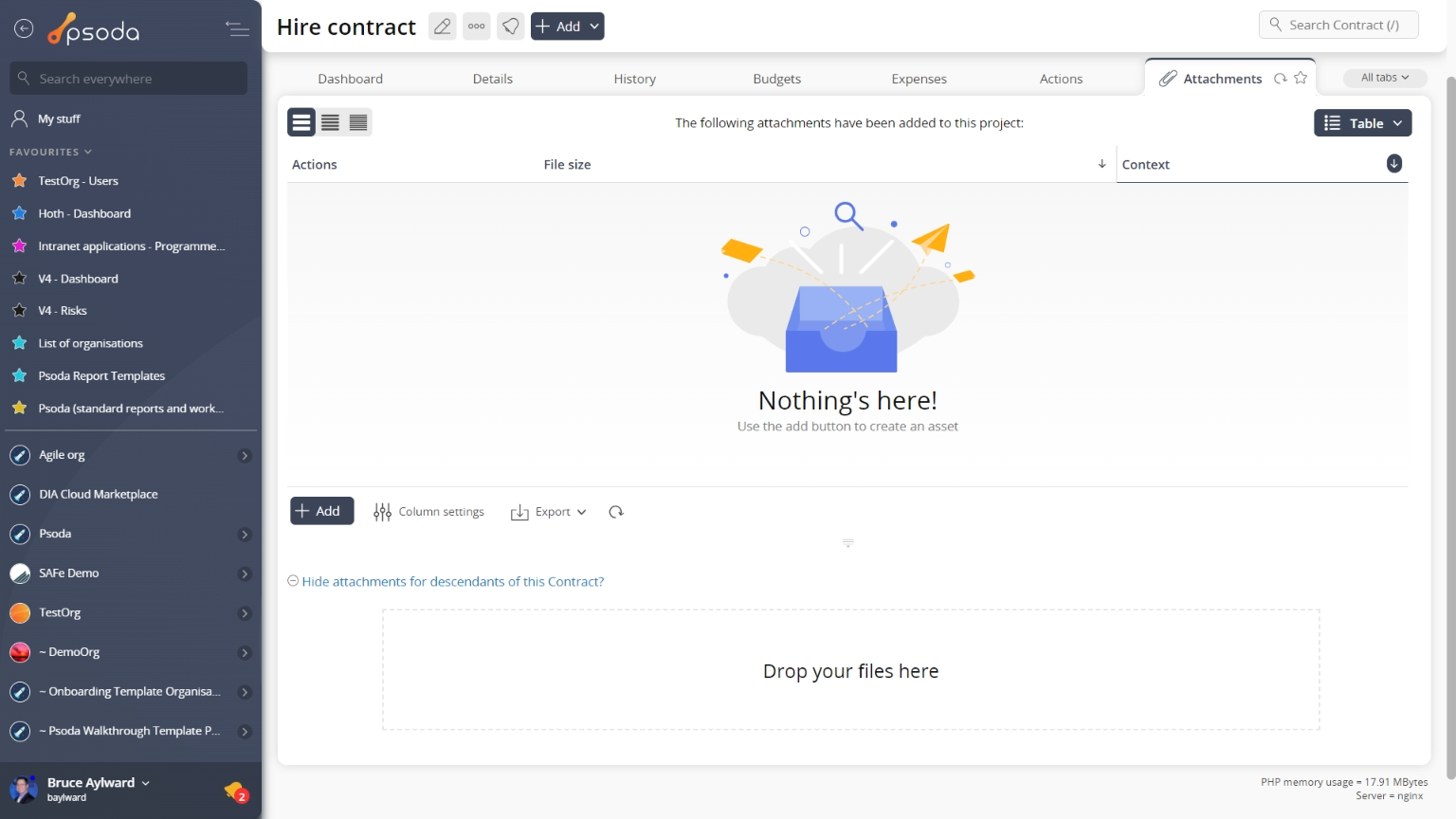Screen dimensions: 1456x819
Task: Expand the TestOrg organisation arrow
Action: (x=245, y=613)
